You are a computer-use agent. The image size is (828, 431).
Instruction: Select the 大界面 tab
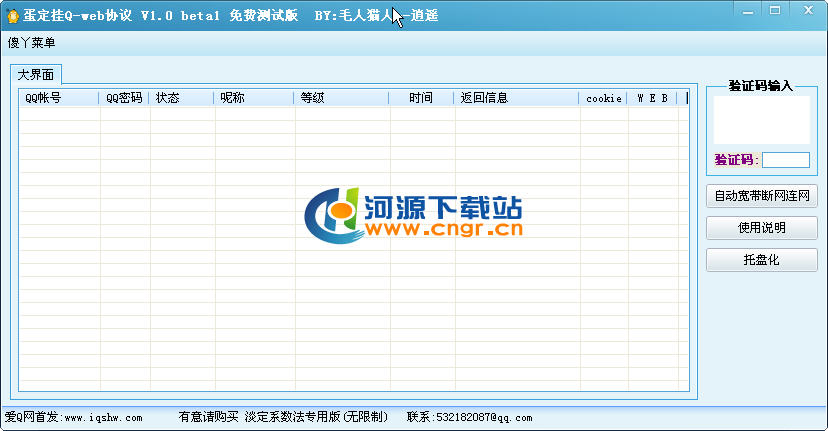click(x=36, y=75)
